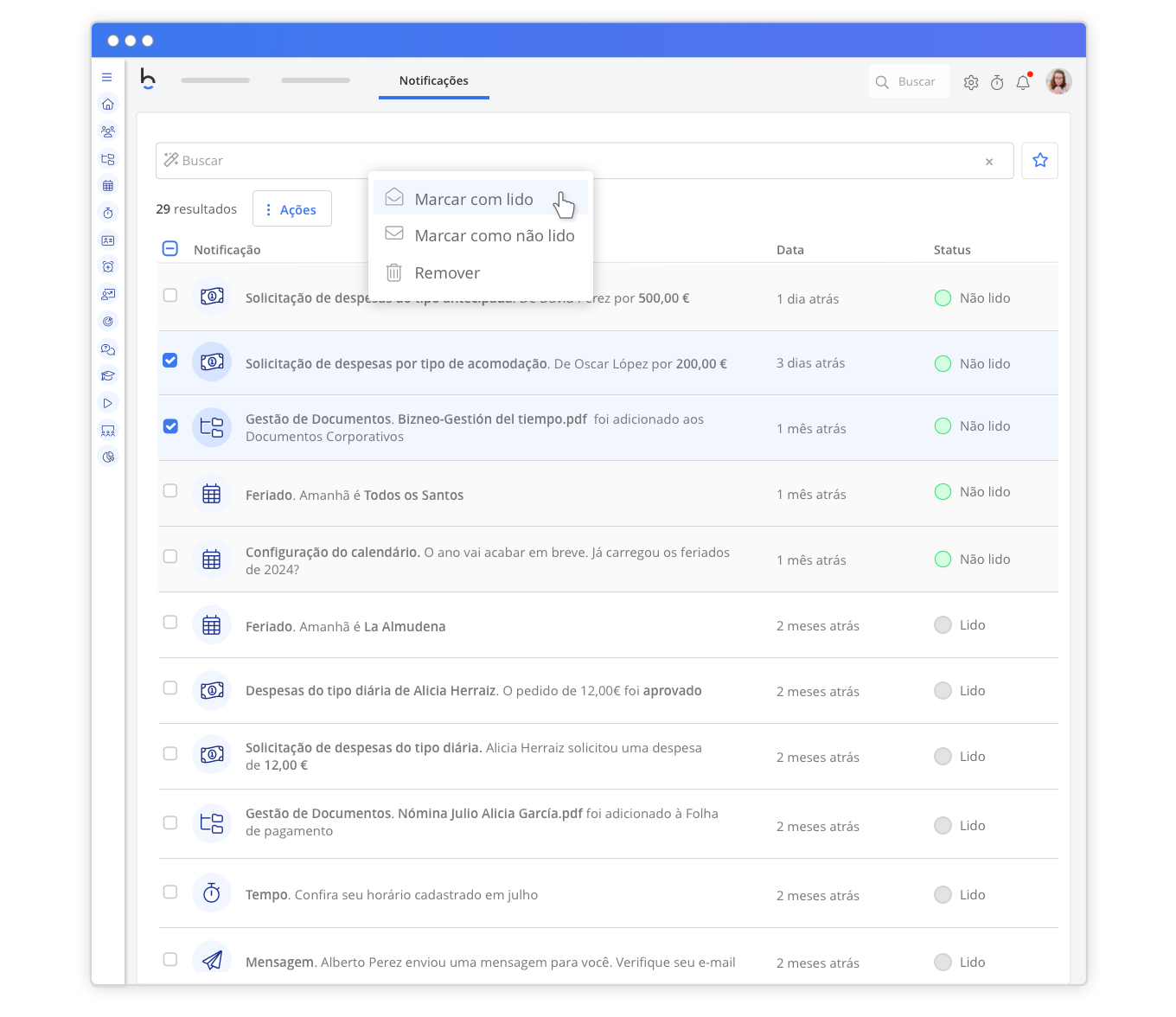Select the Document management icon in the sidebar
This screenshot has height=1017, width=1176.
coord(107,159)
